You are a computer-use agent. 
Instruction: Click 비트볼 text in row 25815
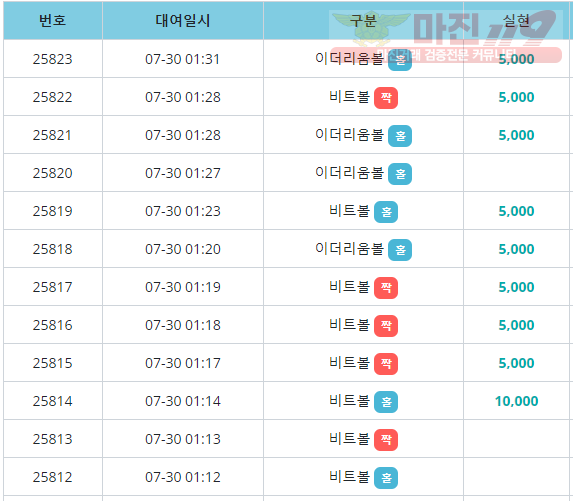coord(349,363)
